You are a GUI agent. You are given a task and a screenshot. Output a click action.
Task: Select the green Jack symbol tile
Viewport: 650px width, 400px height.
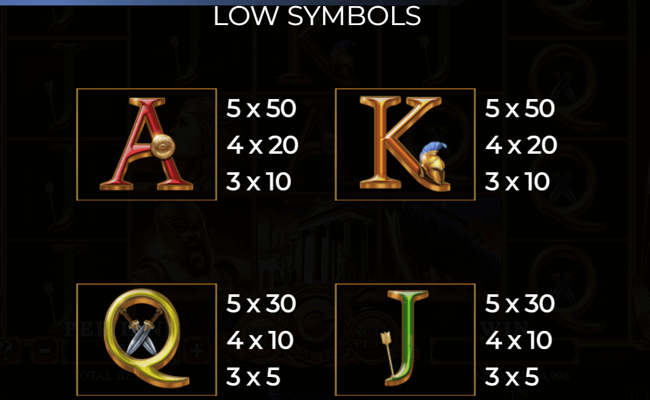[405, 339]
